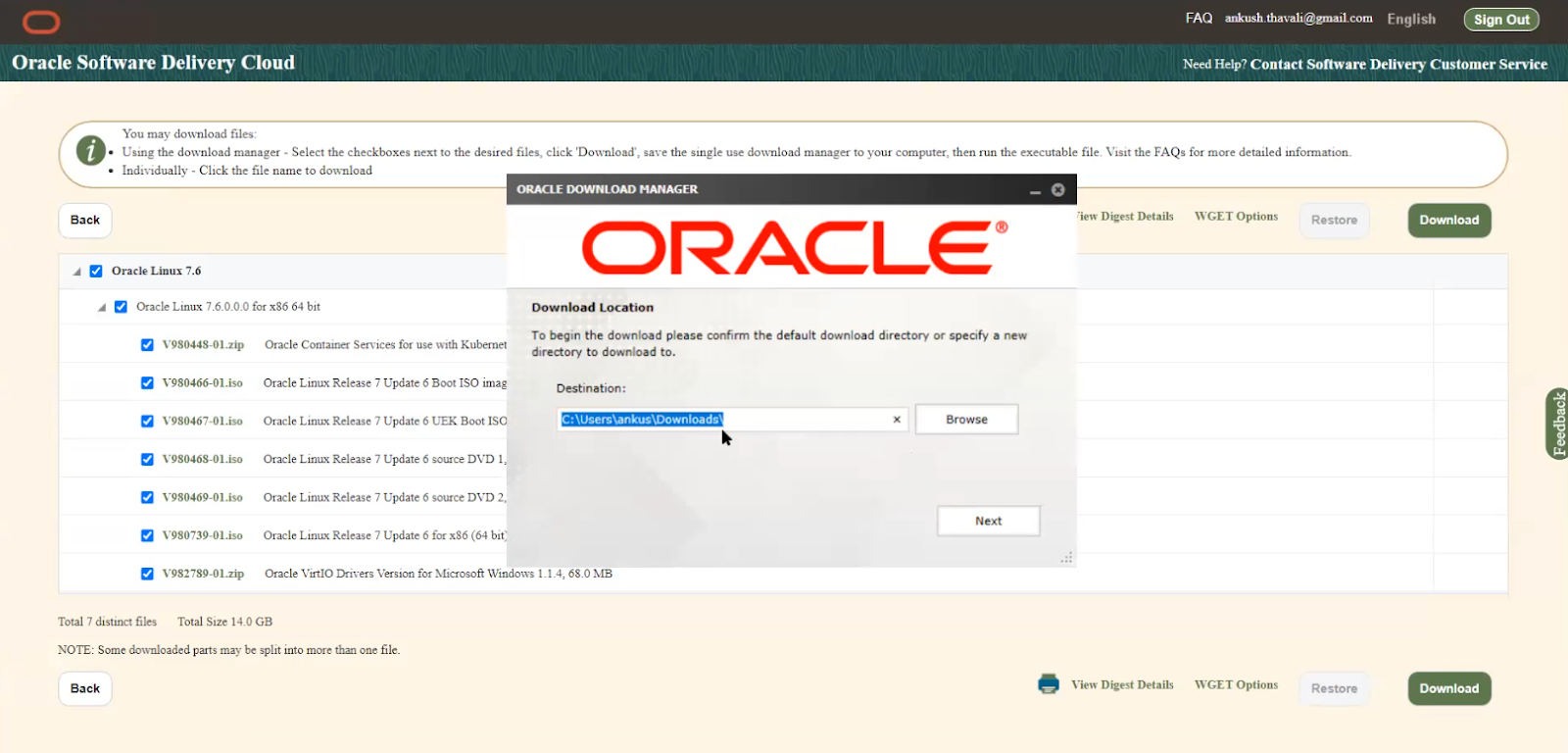
Task: Open Contact Software Delivery Customer Service link
Action: [1398, 65]
